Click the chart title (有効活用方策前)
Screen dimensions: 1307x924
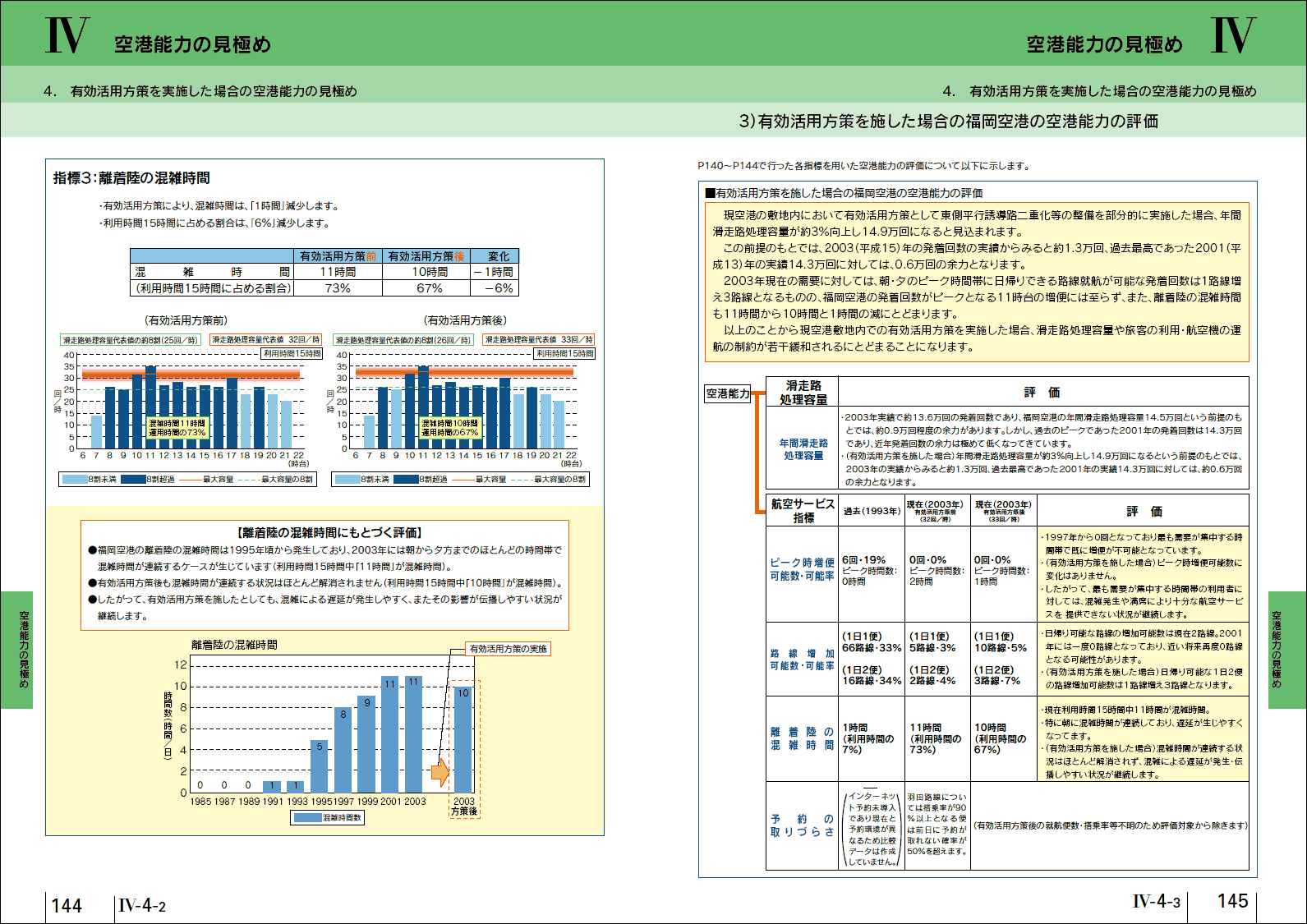pos(186,320)
